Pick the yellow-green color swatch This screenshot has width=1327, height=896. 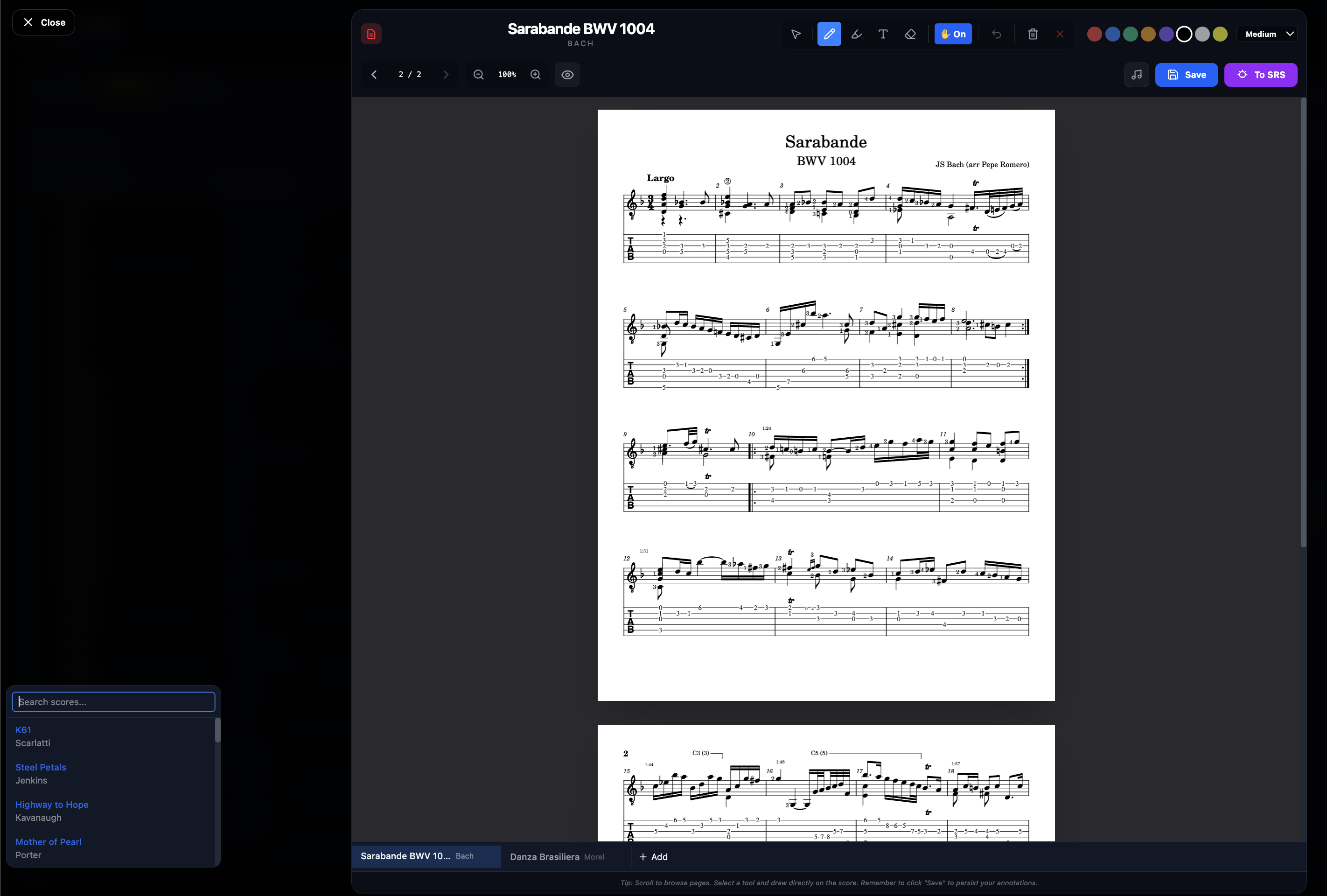click(1220, 34)
